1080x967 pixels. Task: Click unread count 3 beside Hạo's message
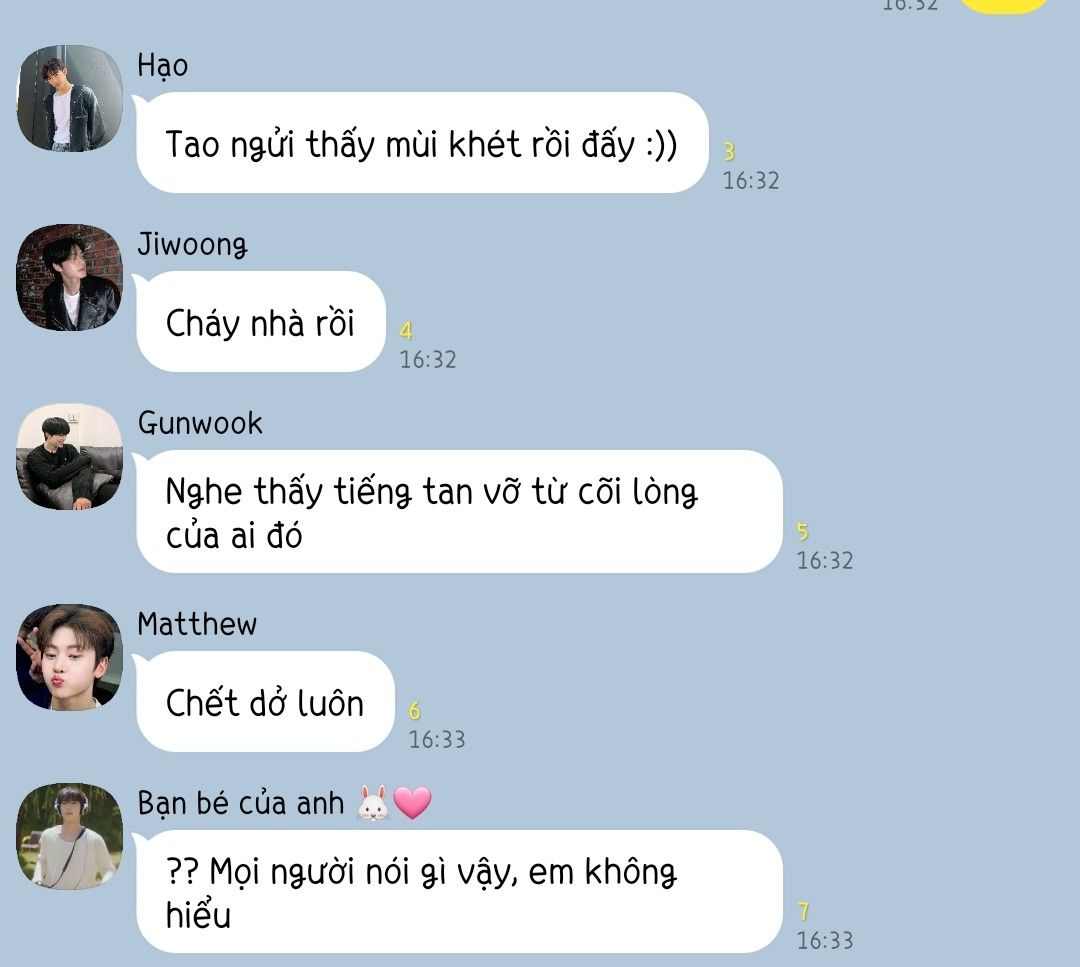tap(729, 152)
